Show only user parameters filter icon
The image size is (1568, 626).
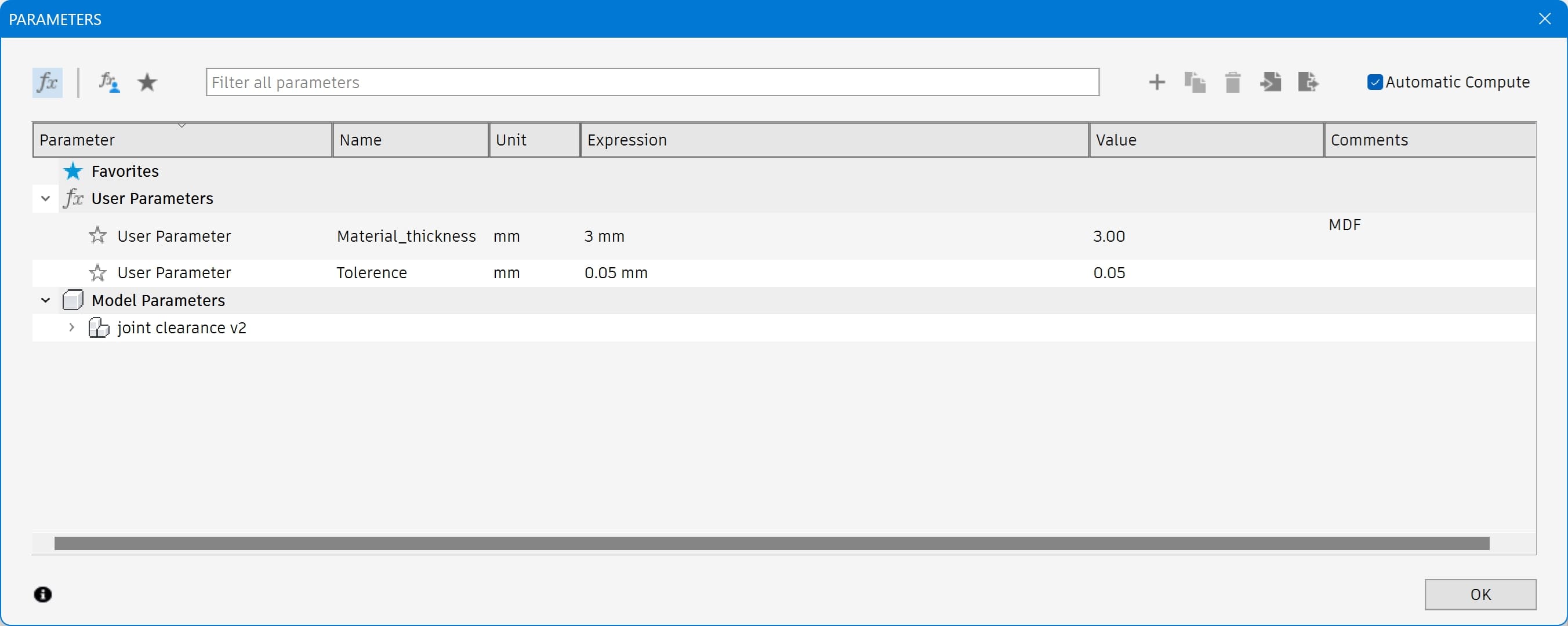[108, 82]
